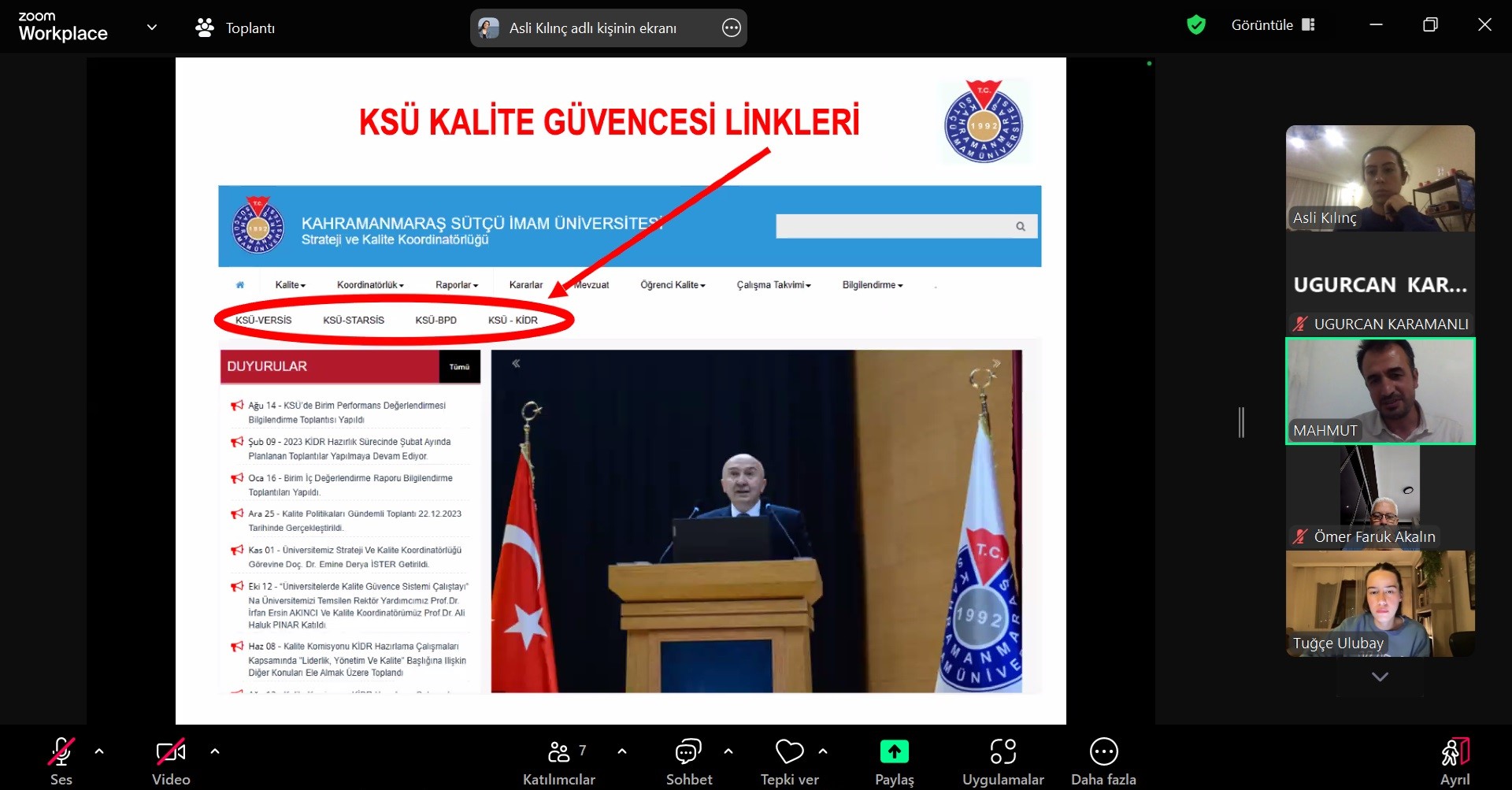Expand the chat options arrow beside Sohbet
The image size is (1512, 790).
(728, 751)
